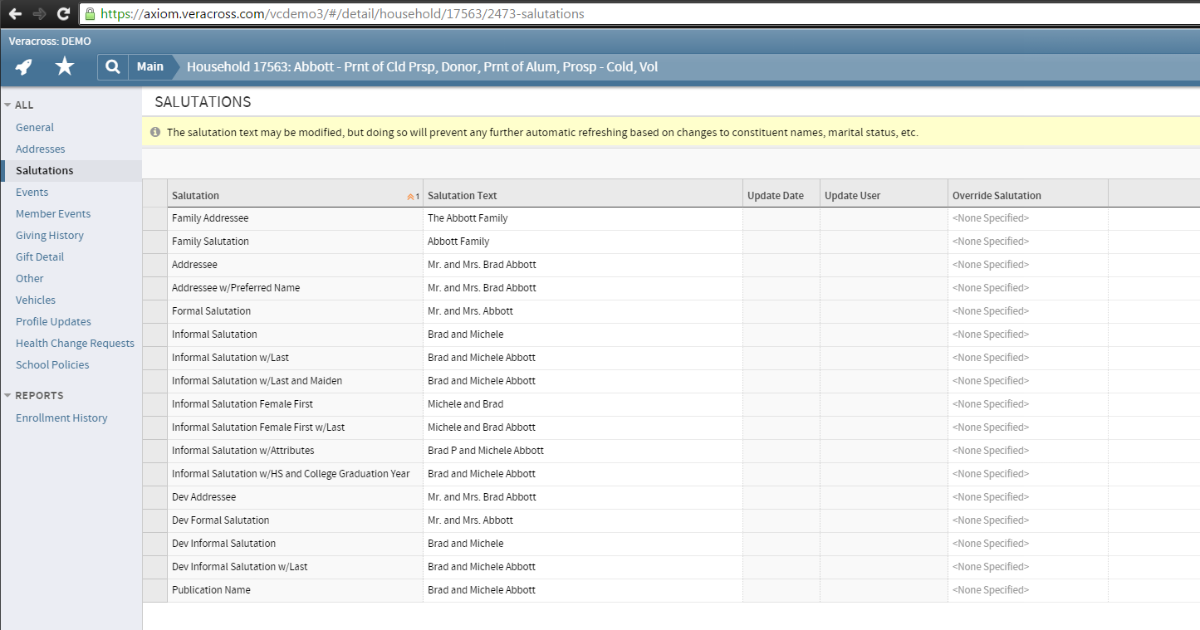The height and width of the screenshot is (630, 1200).
Task: Open search with magnifying glass icon
Action: click(x=113, y=67)
